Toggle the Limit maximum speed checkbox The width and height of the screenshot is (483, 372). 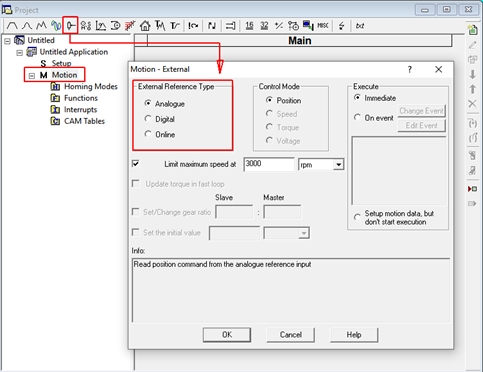[x=136, y=164]
